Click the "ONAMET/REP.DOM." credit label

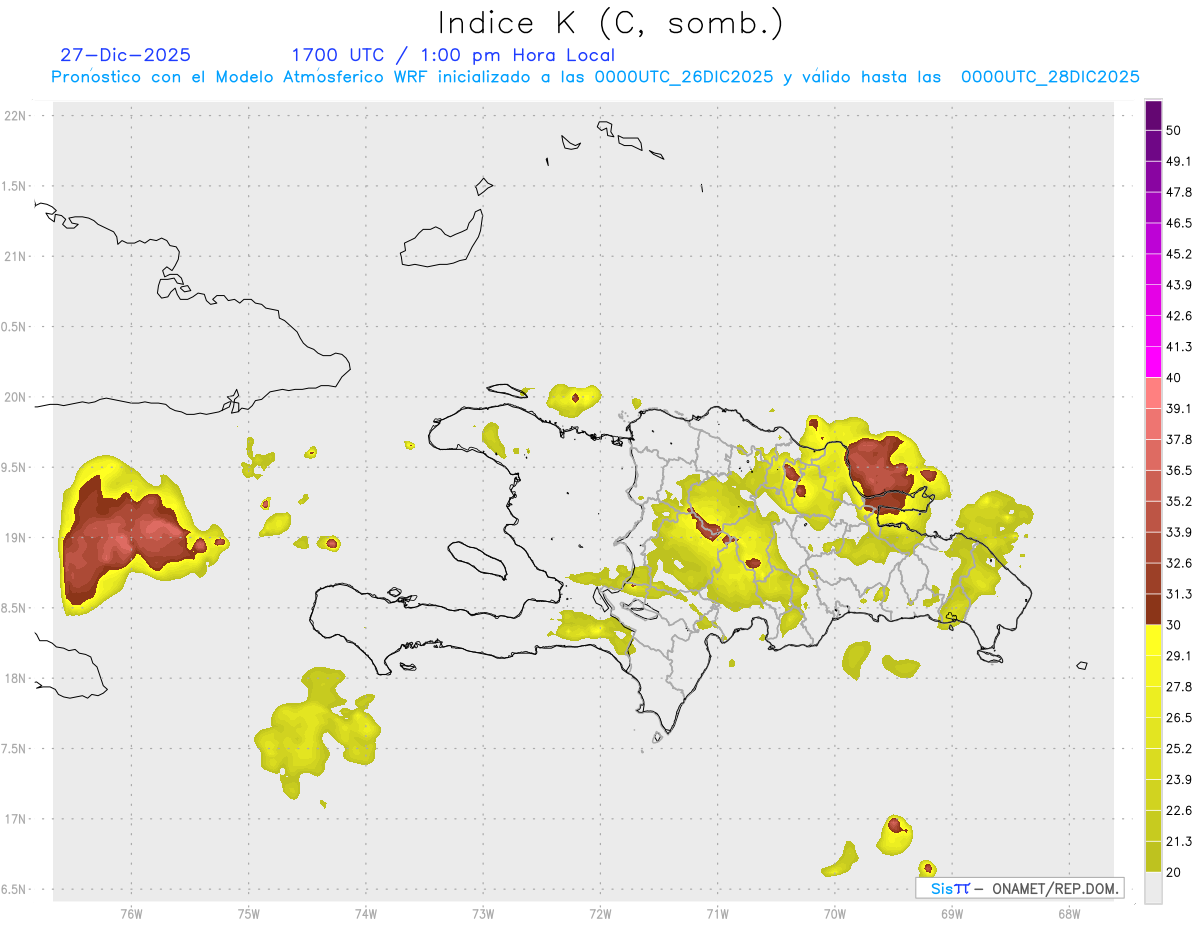1054,888
